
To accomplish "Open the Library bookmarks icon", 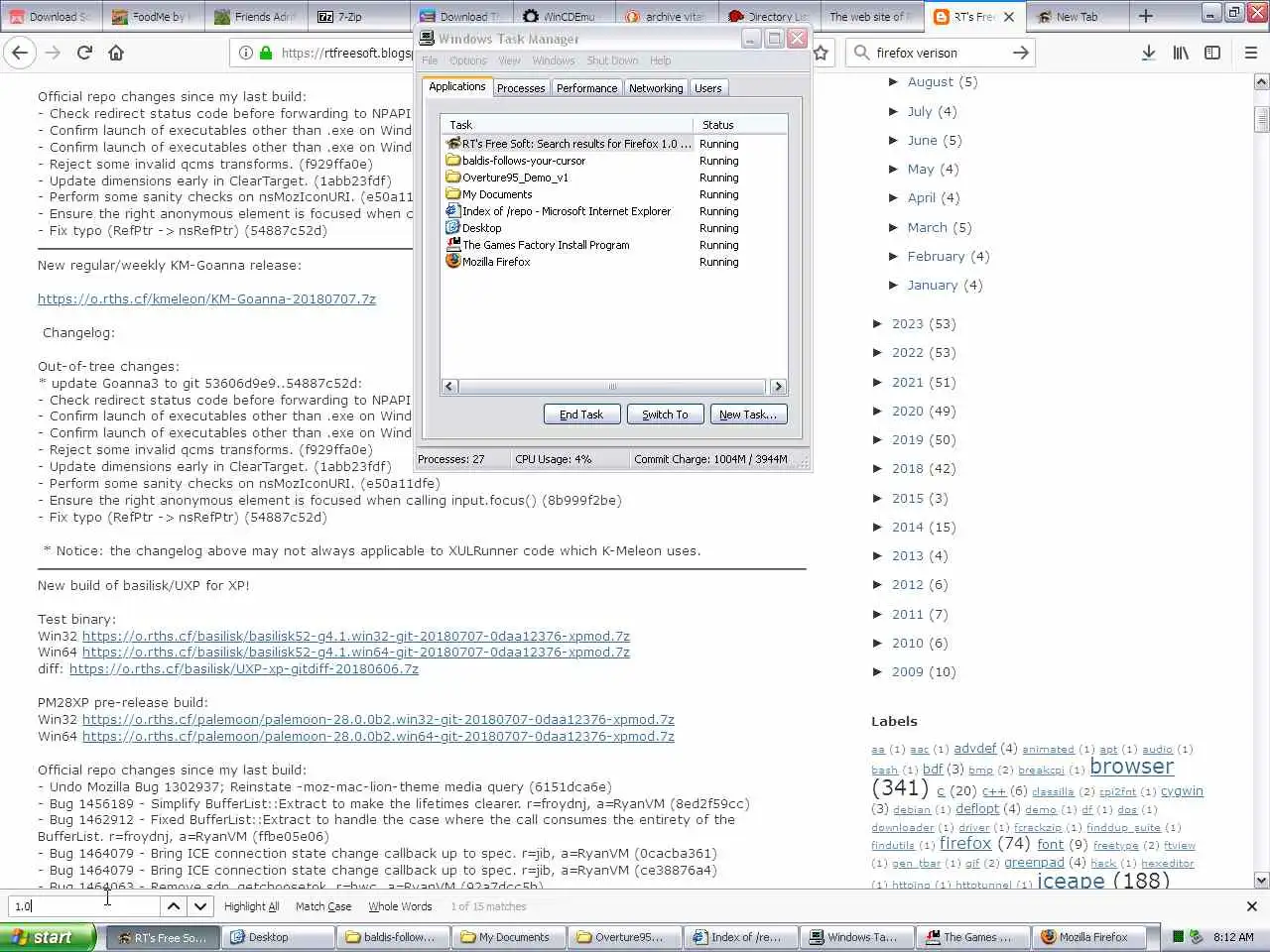I will point(1181,53).
